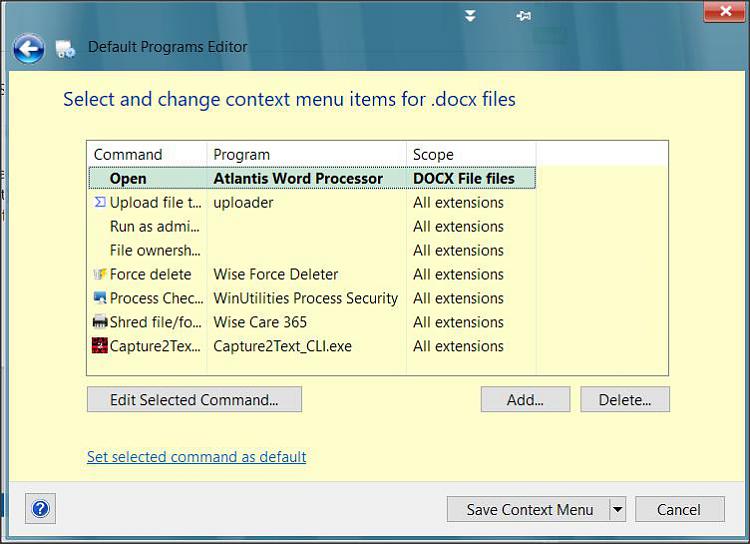Click the red Capture2Text icon
Viewport: 750px width, 544px height.
pos(99,345)
